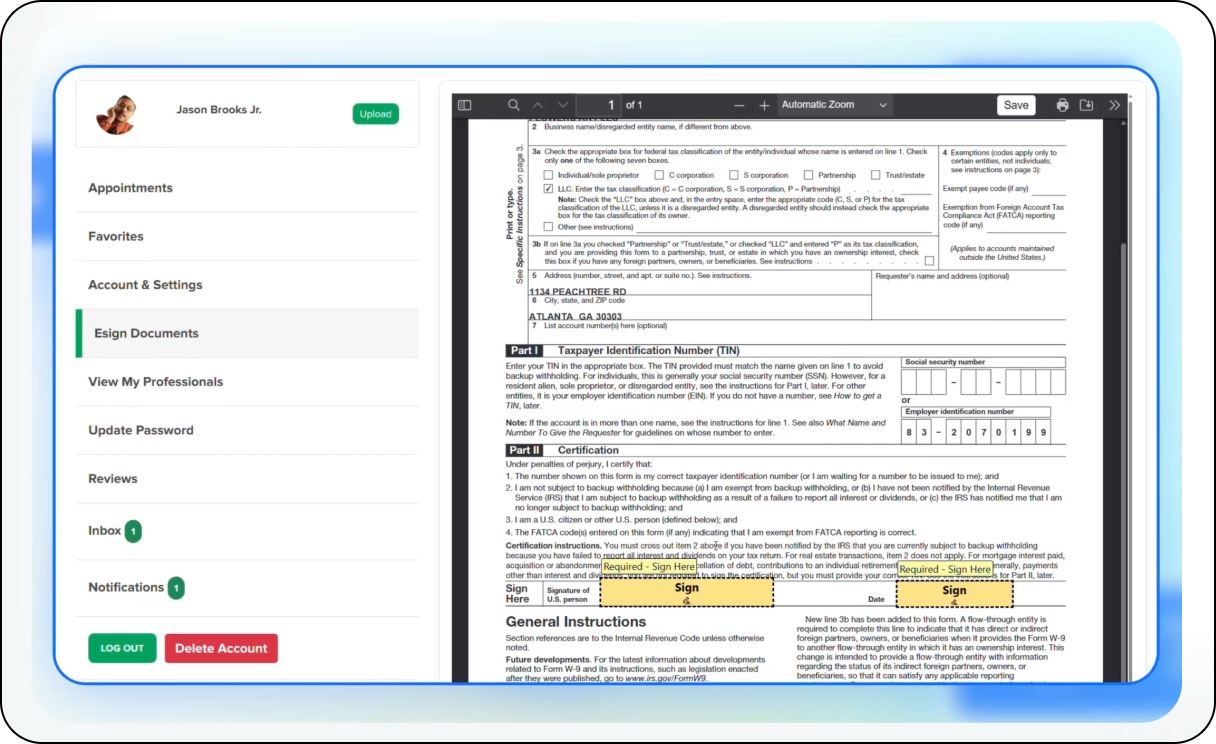Screen dimensions: 1216x744
Task: Click the green Upload button
Action: click(375, 114)
